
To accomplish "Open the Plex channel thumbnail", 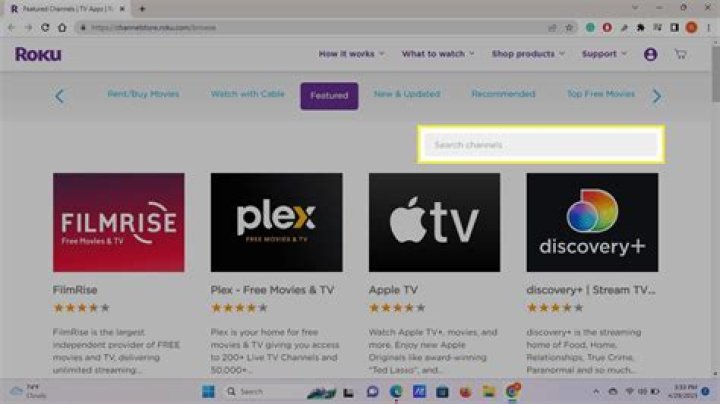I will [x=276, y=222].
